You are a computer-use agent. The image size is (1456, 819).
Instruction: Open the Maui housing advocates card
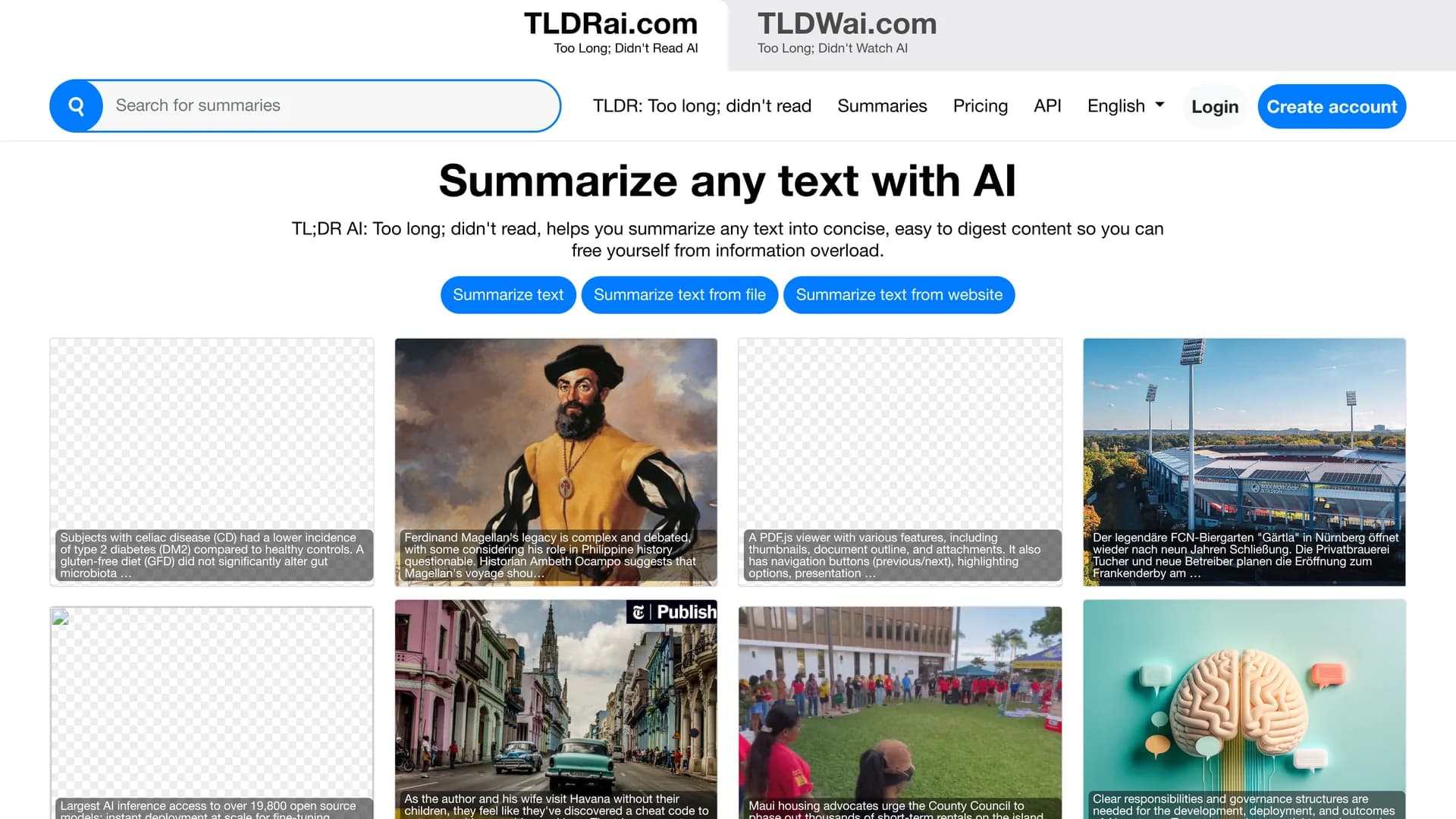click(900, 713)
